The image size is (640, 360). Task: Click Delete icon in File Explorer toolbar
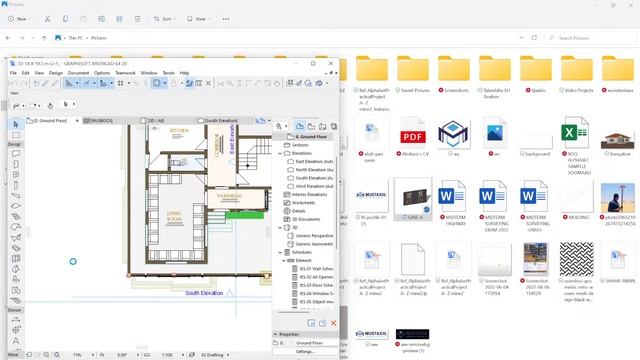(x=138, y=19)
